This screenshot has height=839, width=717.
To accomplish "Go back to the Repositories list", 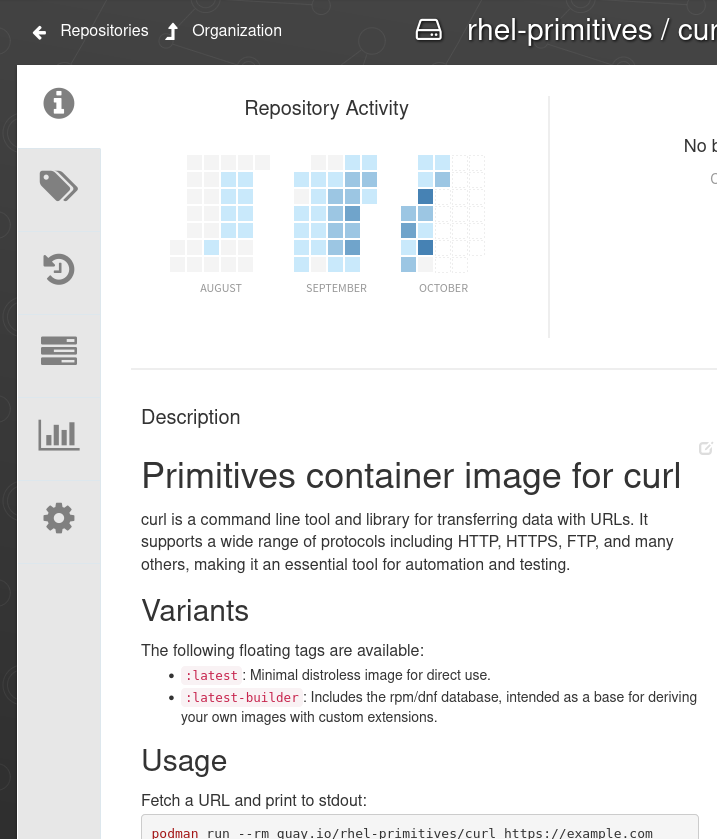I will point(104,31).
